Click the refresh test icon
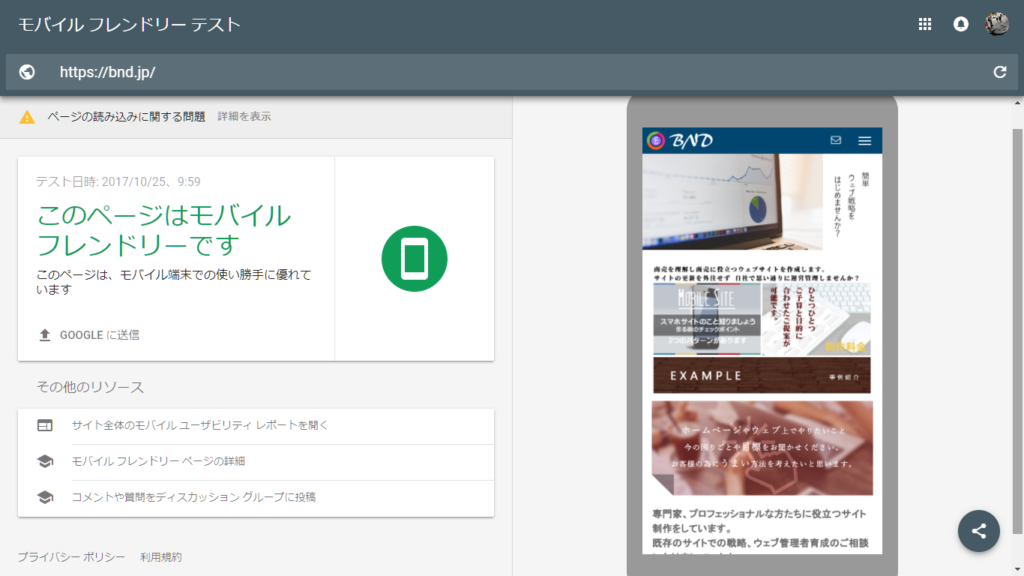Viewport: 1024px width, 576px height. [999, 72]
